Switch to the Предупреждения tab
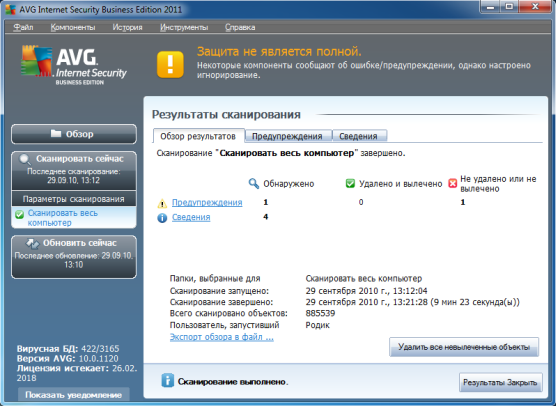This screenshot has height=406, width=556. [x=287, y=136]
